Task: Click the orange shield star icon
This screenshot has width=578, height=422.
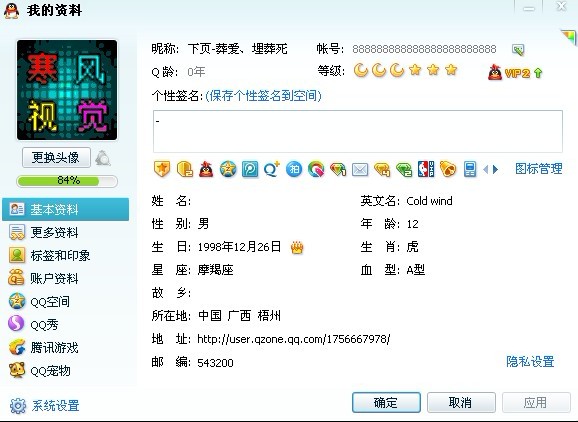Action: point(162,169)
